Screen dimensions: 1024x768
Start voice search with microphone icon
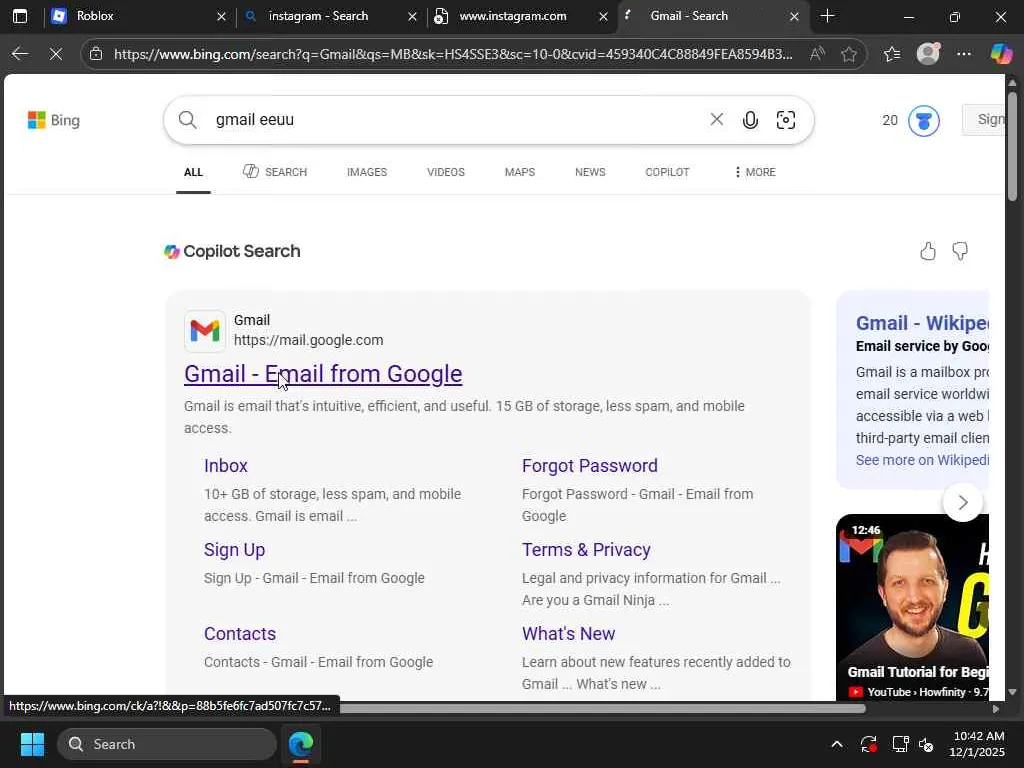pos(750,120)
